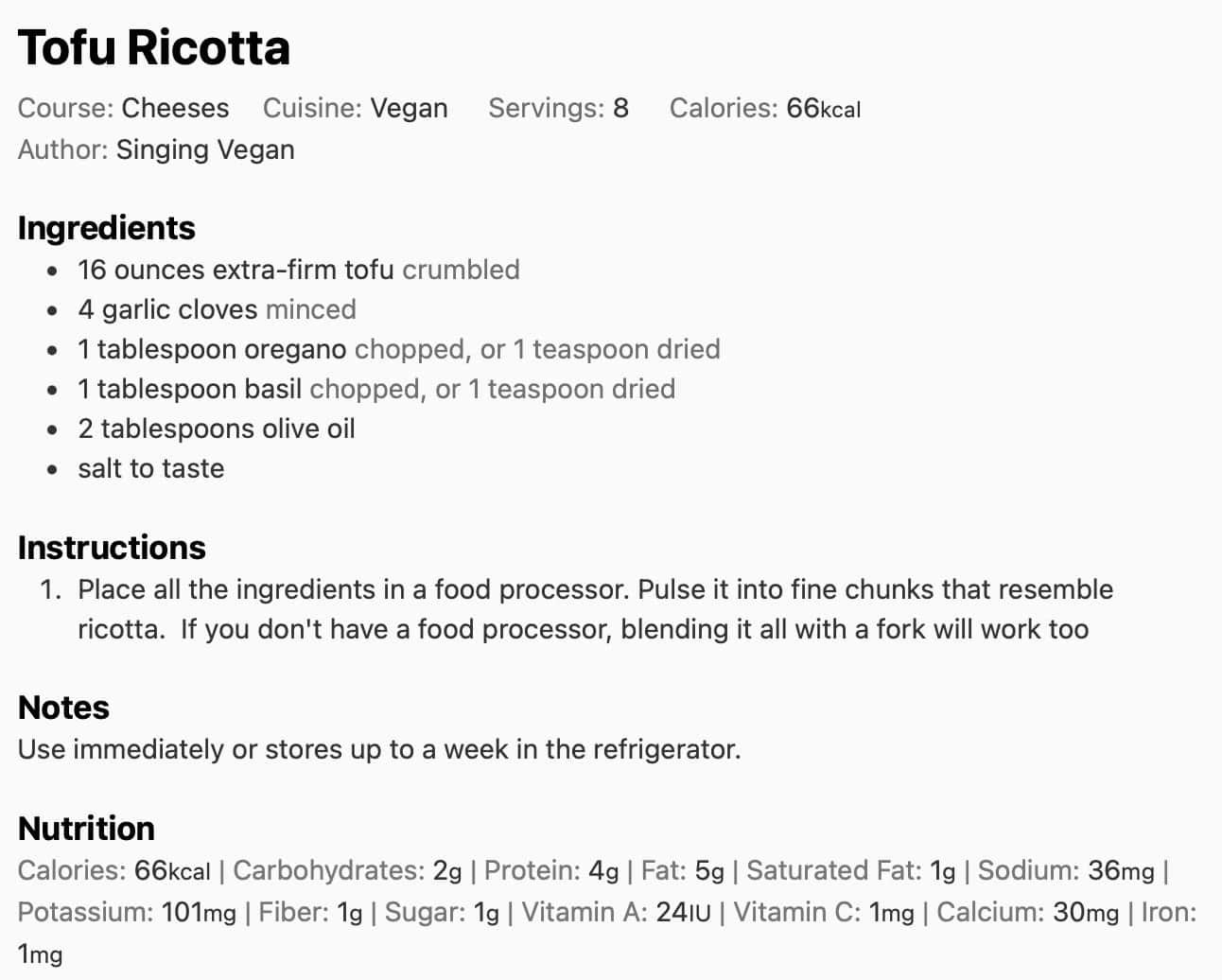
Task: Click the servings number 8
Action: pyautogui.click(x=620, y=108)
